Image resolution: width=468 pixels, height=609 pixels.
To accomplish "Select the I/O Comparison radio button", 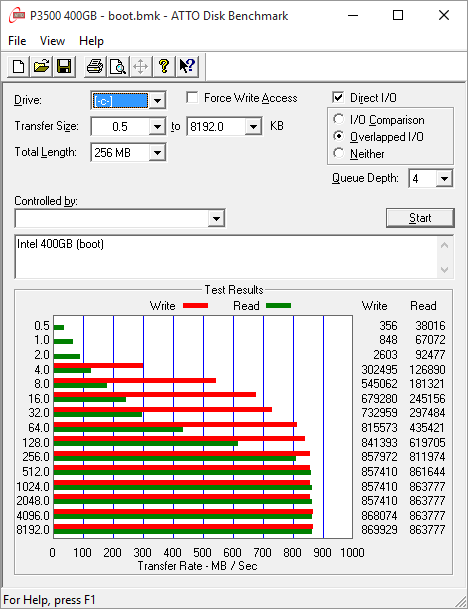I will [x=339, y=119].
